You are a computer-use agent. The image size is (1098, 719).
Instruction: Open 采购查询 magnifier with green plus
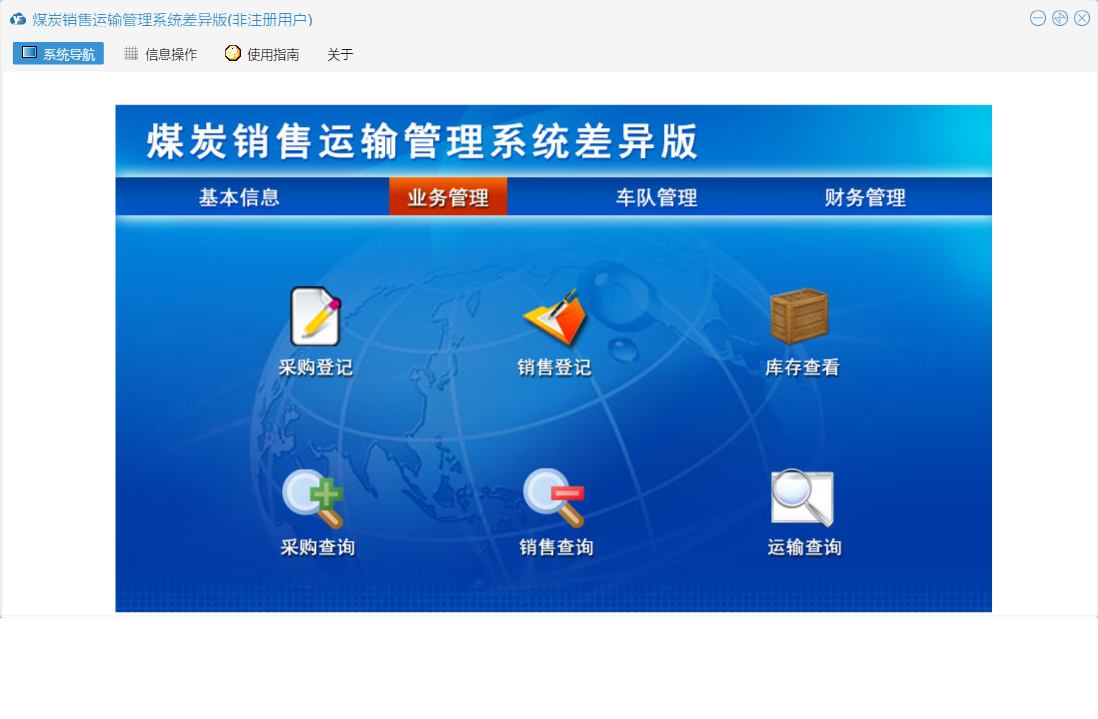coord(314,500)
